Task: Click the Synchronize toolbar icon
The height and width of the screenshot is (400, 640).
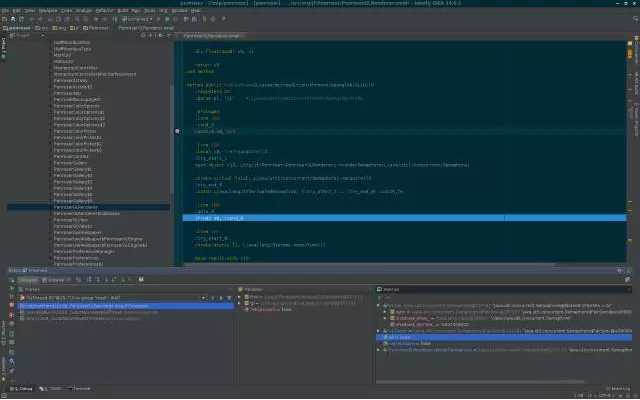Action: [x=22, y=19]
